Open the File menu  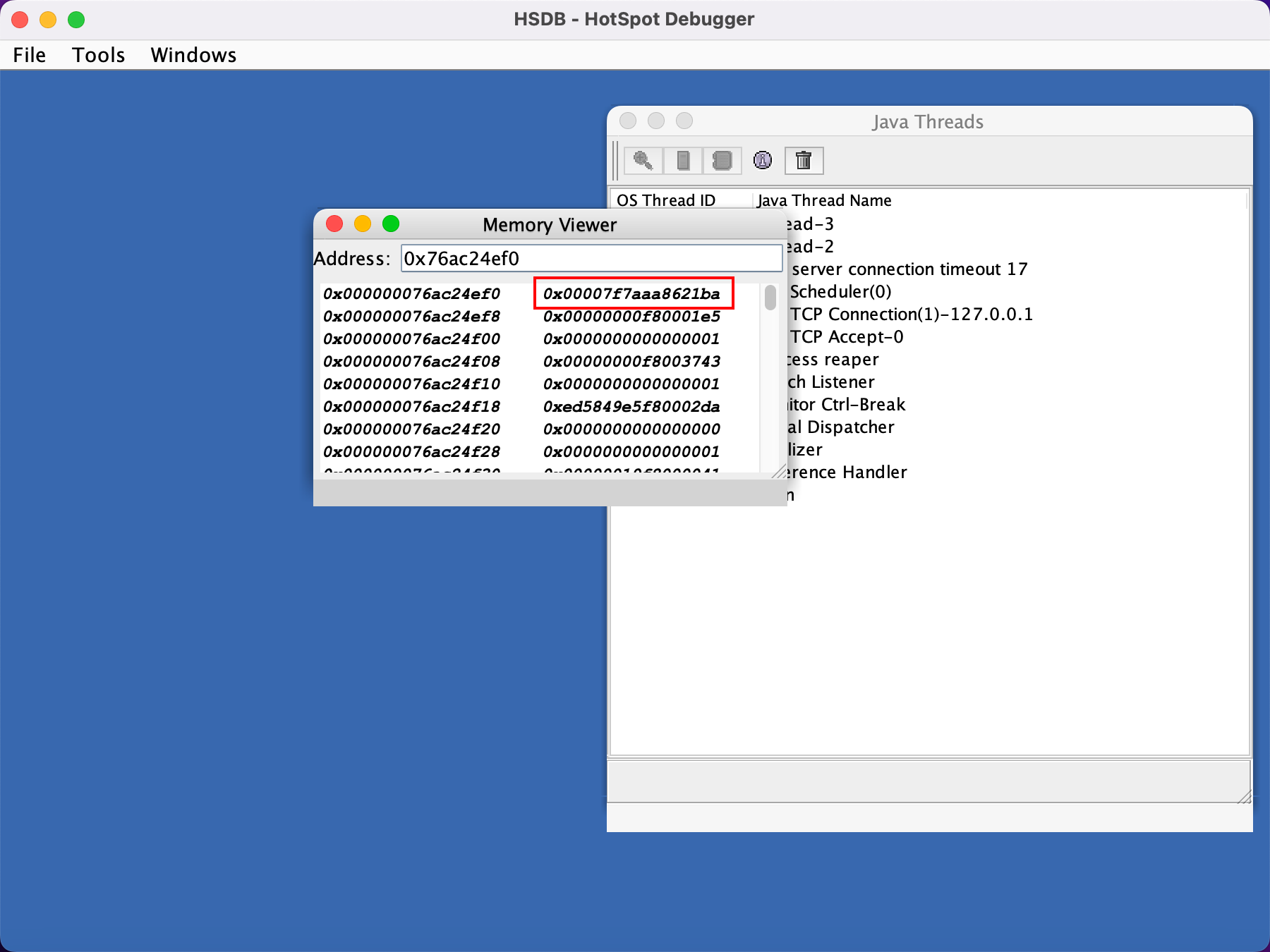click(x=29, y=55)
